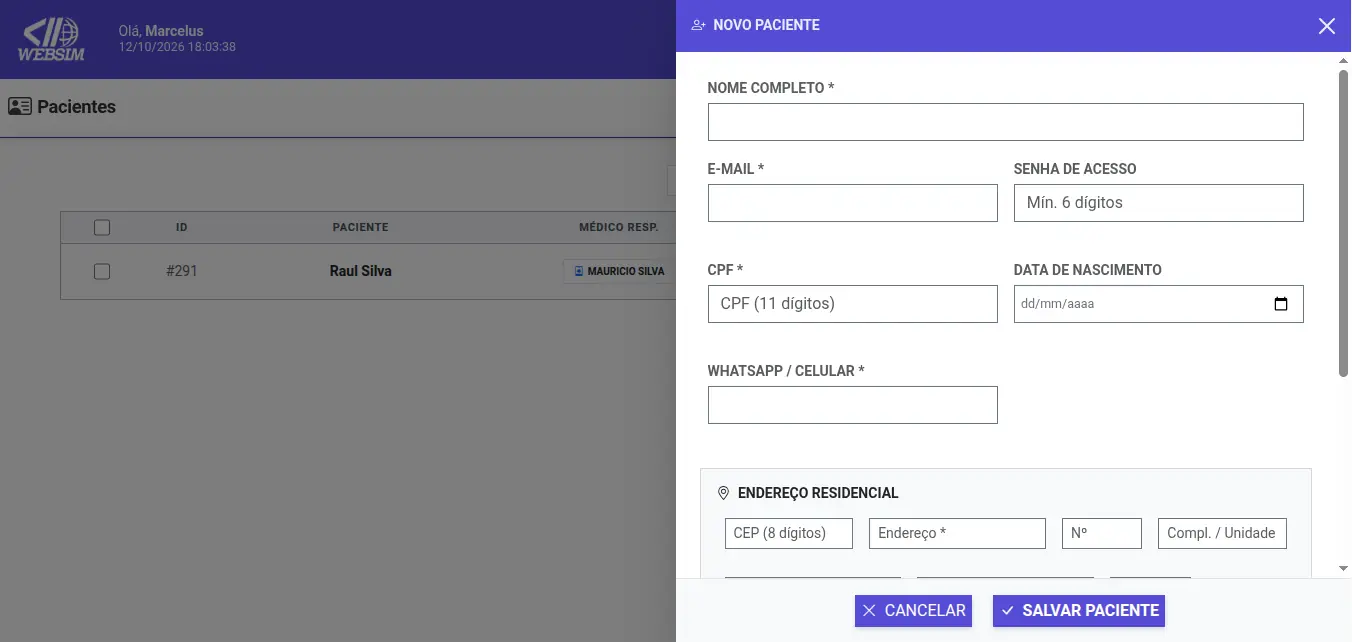Screen dimensions: 1352x642
Task: Focus the Nome Completo input field
Action: [x=1006, y=122]
